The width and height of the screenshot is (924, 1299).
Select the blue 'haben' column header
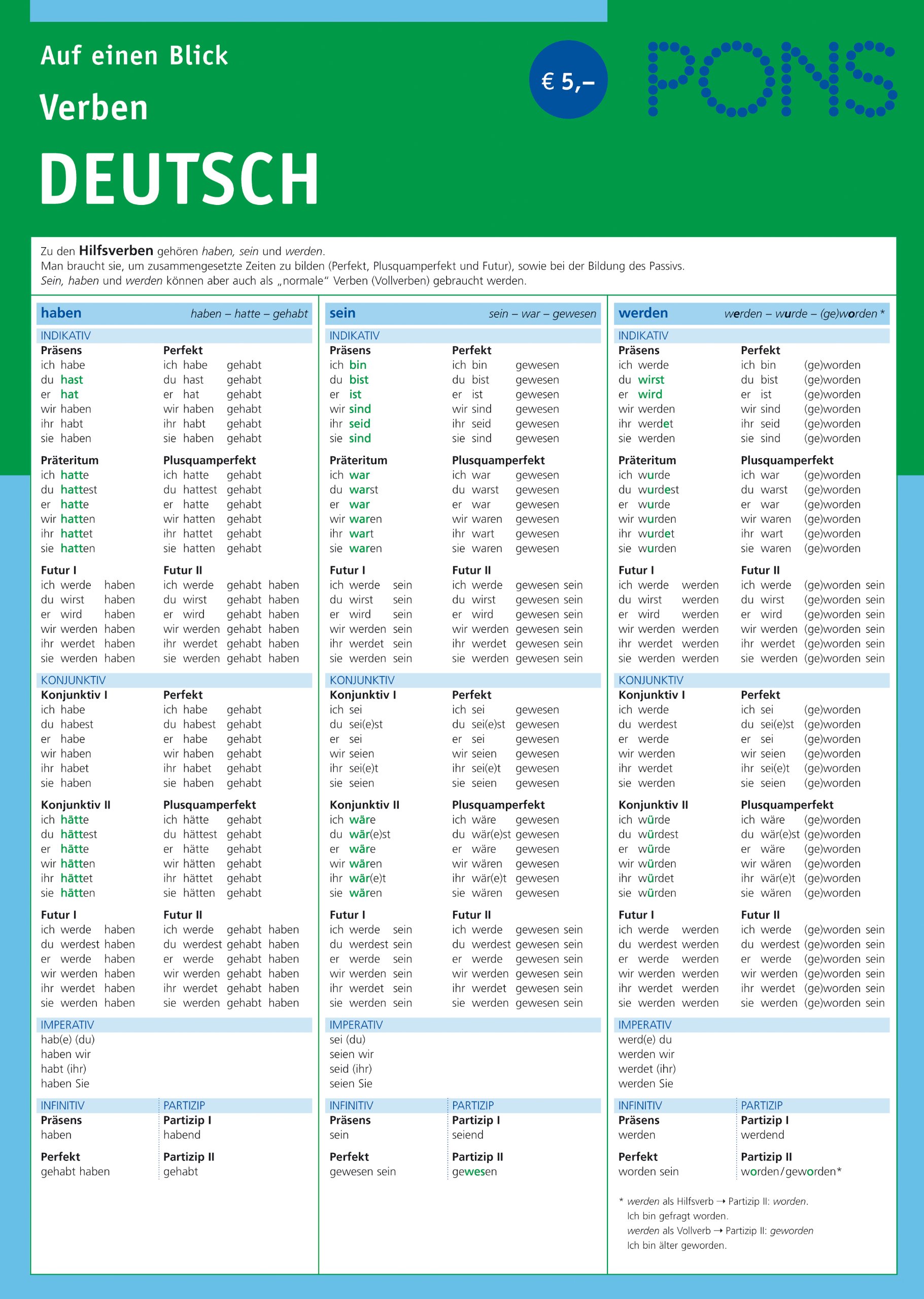[61, 313]
